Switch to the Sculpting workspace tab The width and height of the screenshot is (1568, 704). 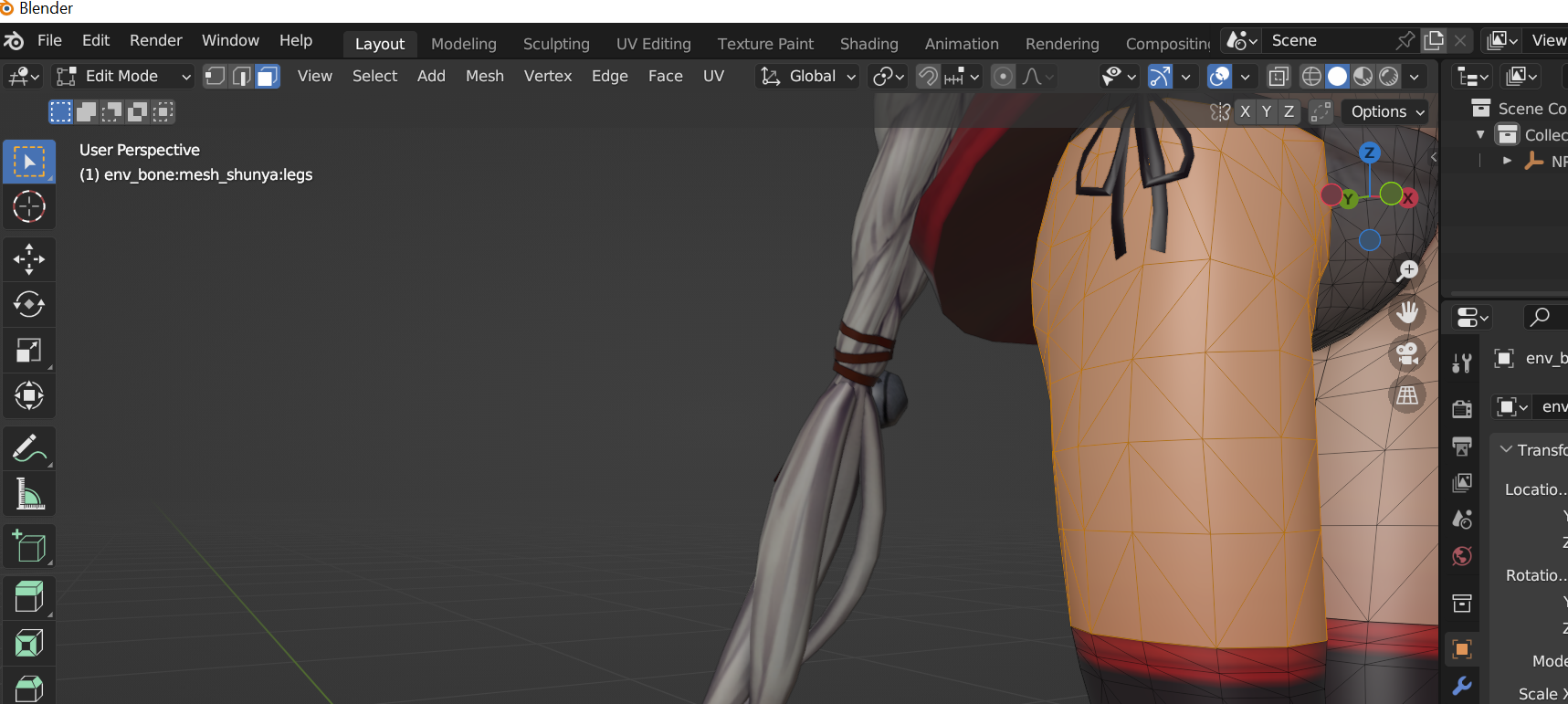point(556,44)
